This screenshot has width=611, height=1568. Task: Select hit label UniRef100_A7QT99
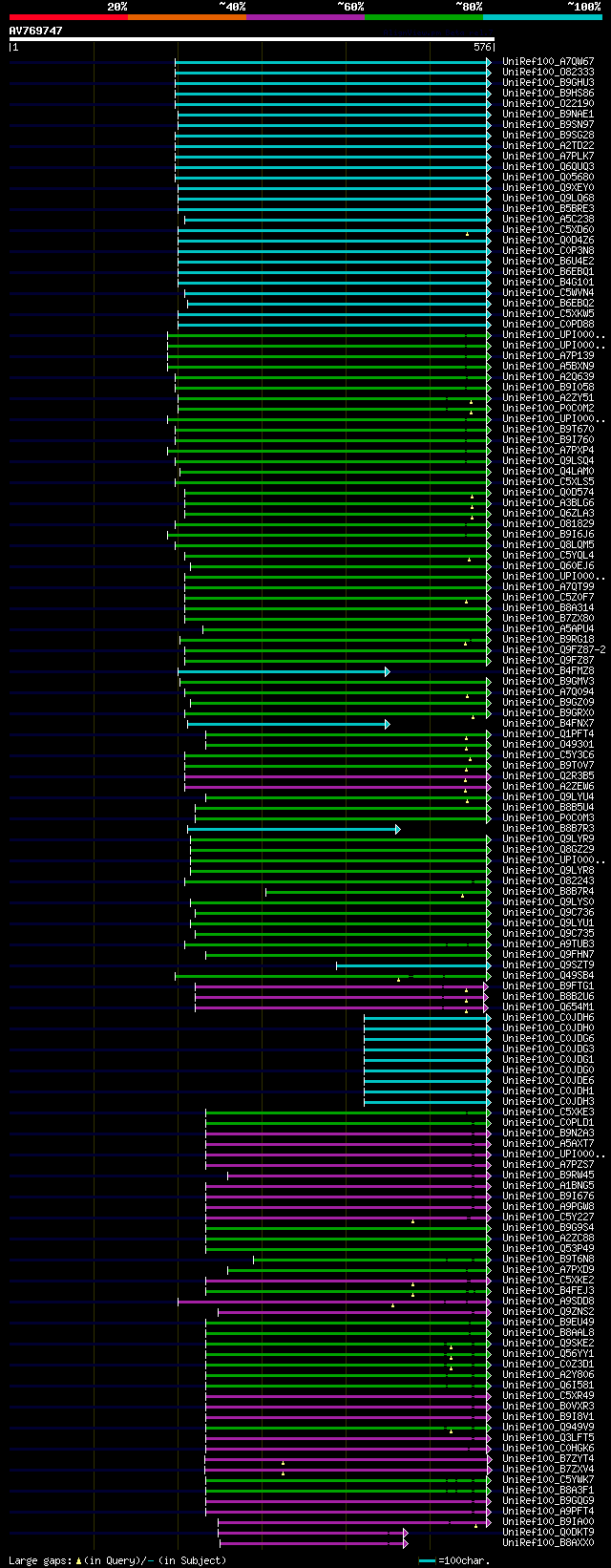click(548, 587)
